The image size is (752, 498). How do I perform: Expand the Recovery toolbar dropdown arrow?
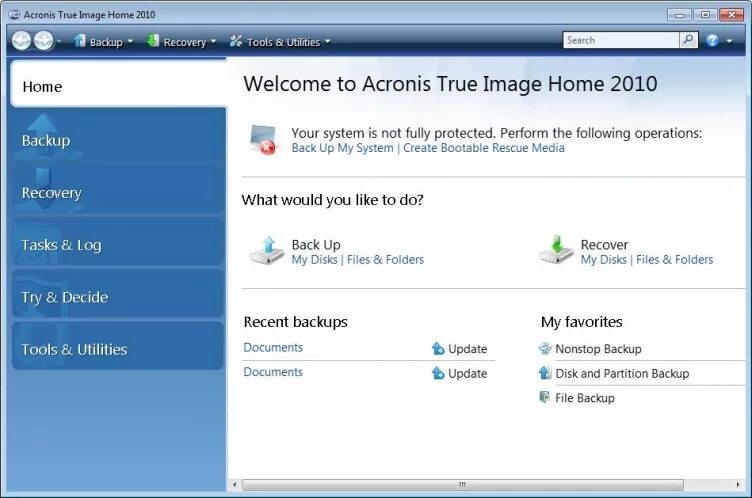tap(213, 42)
